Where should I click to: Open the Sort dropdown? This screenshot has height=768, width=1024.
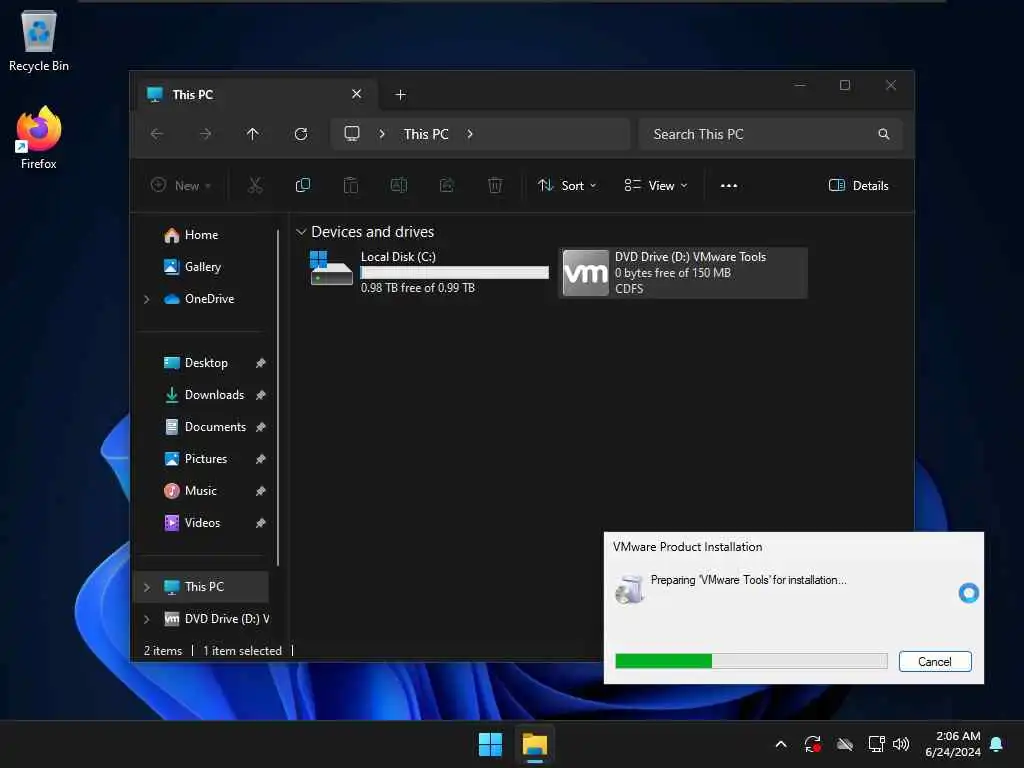(x=567, y=185)
